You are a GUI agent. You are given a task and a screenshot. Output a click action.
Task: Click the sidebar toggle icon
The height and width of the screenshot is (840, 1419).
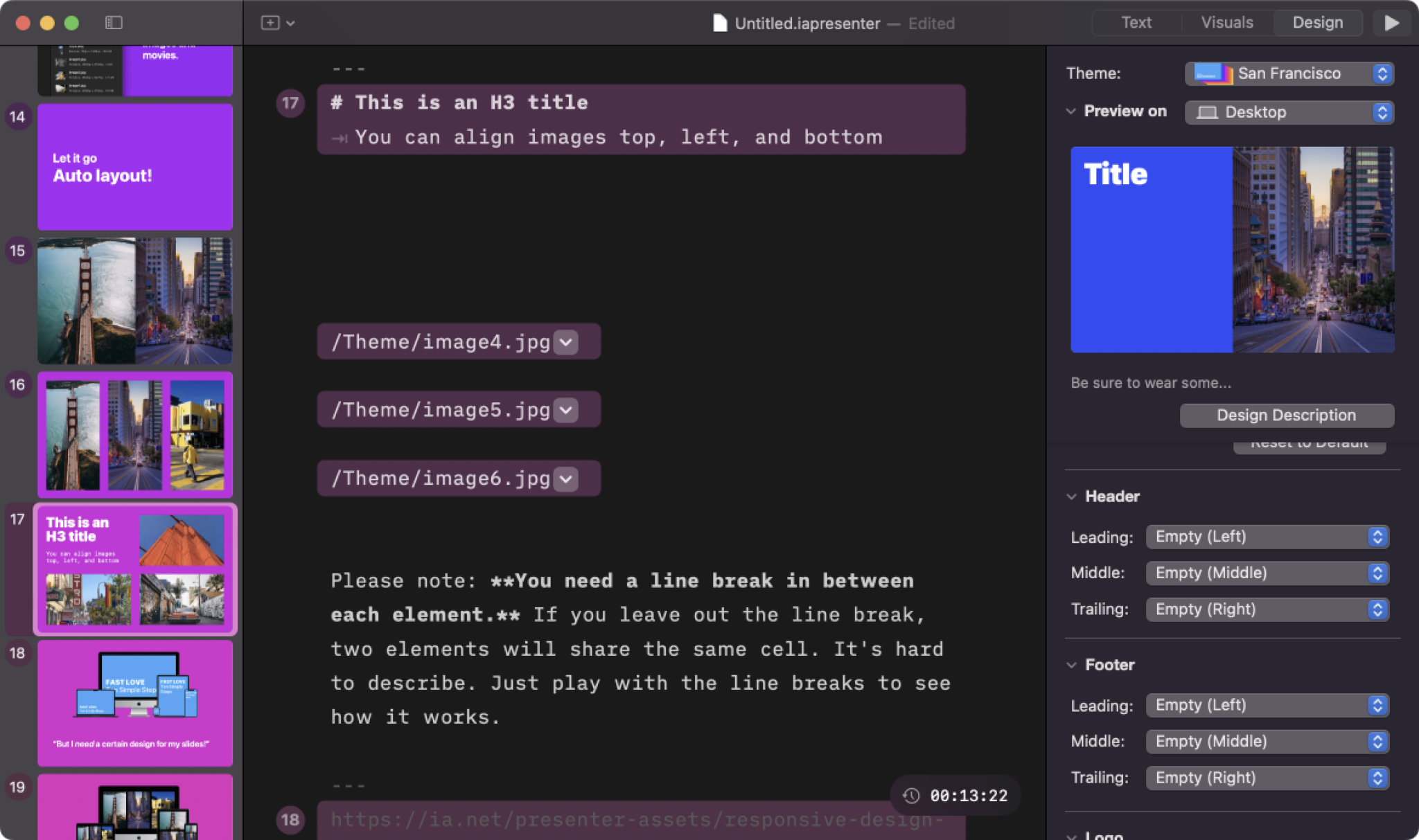113,22
